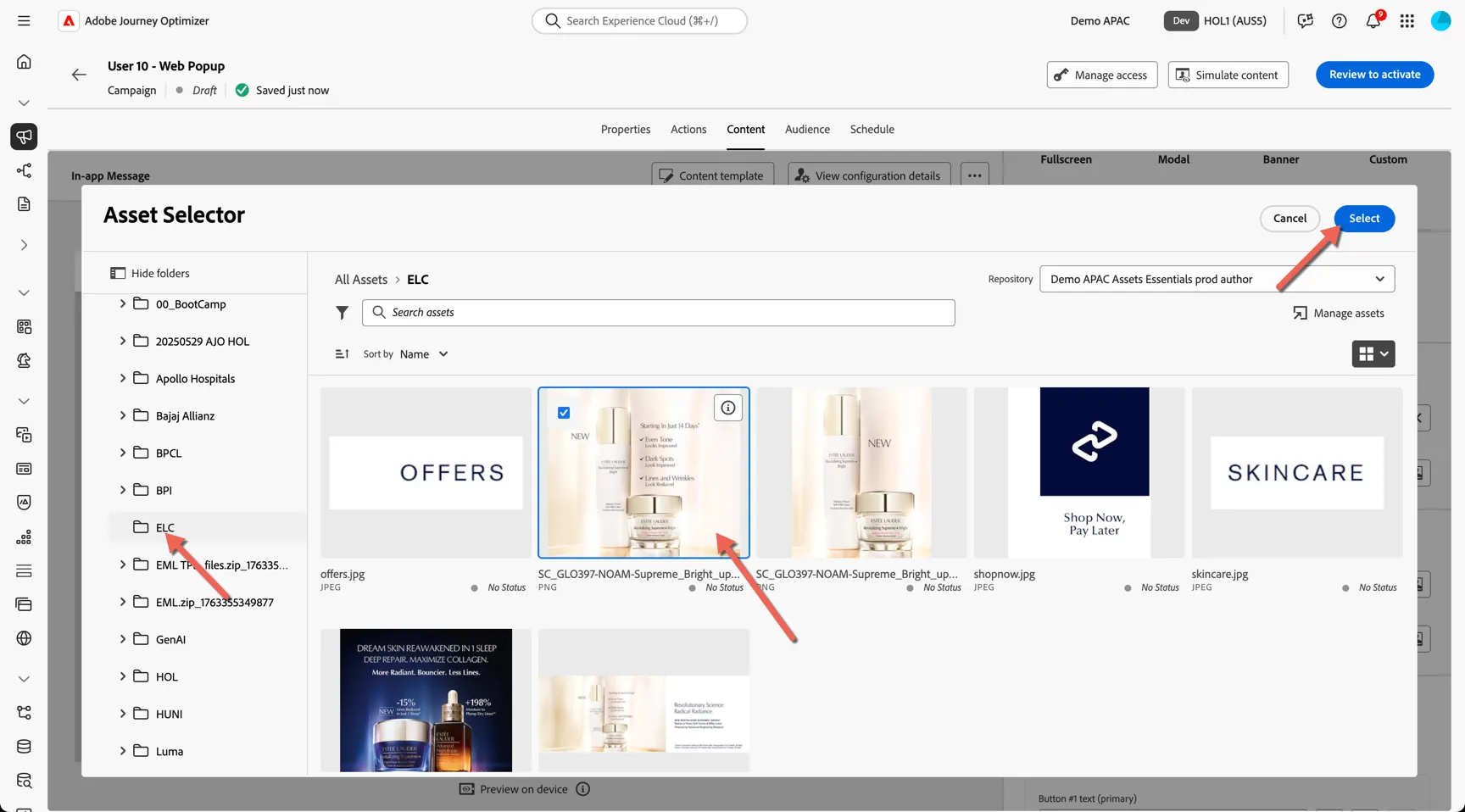Toggle sort order icon beside Sort by
Screen dimensions: 1465x812
342,354
